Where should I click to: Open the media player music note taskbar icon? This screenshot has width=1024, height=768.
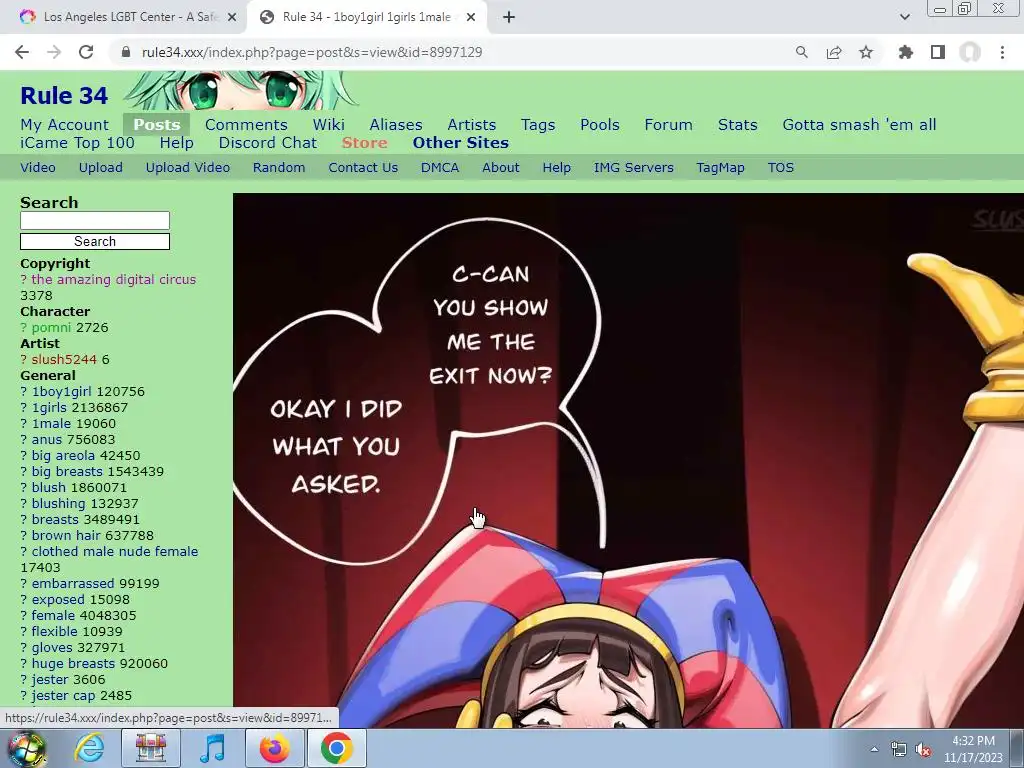click(212, 748)
